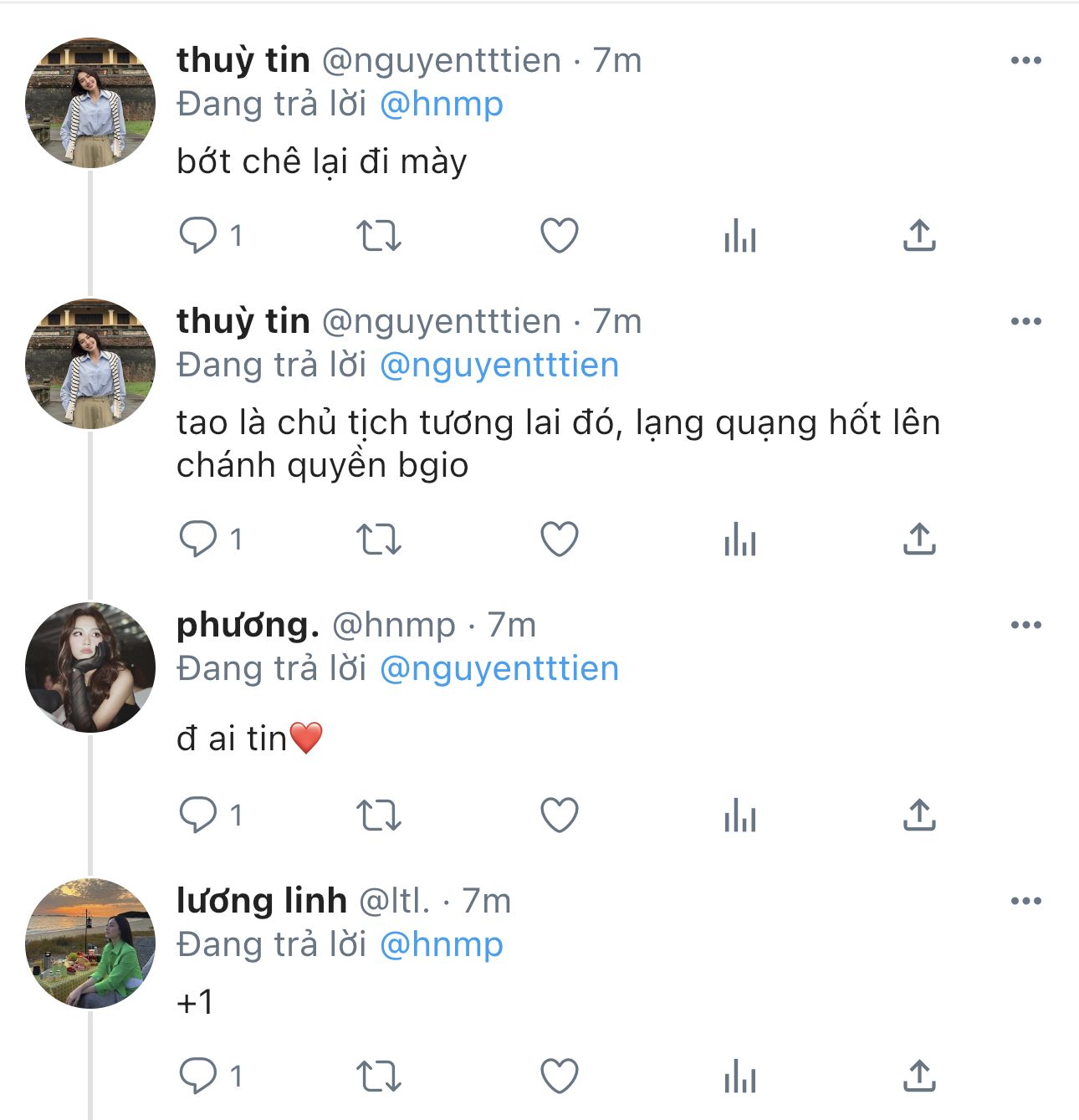Screen dimensions: 1079x1120
Task: Open the @hnmp mention in the first tweet
Action: pos(442,105)
